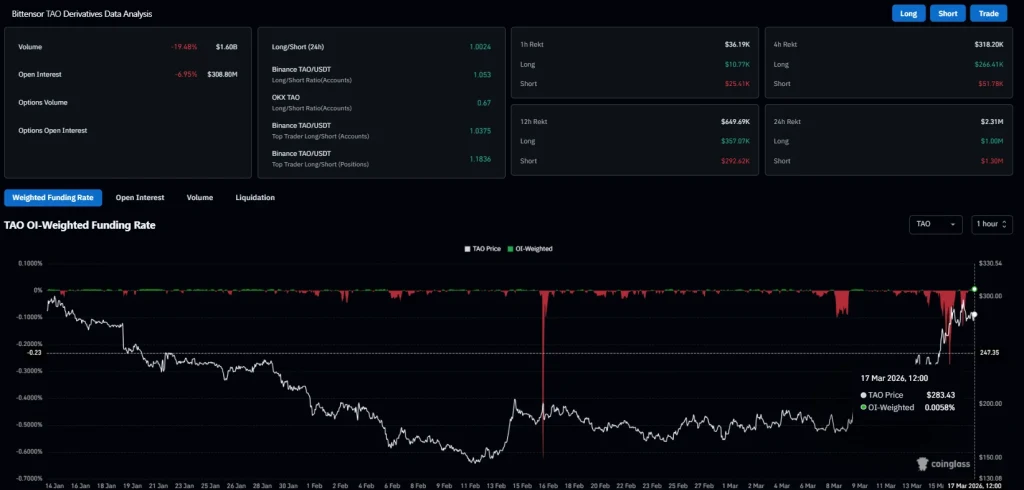Click the Options Open Interest label

(x=52, y=131)
